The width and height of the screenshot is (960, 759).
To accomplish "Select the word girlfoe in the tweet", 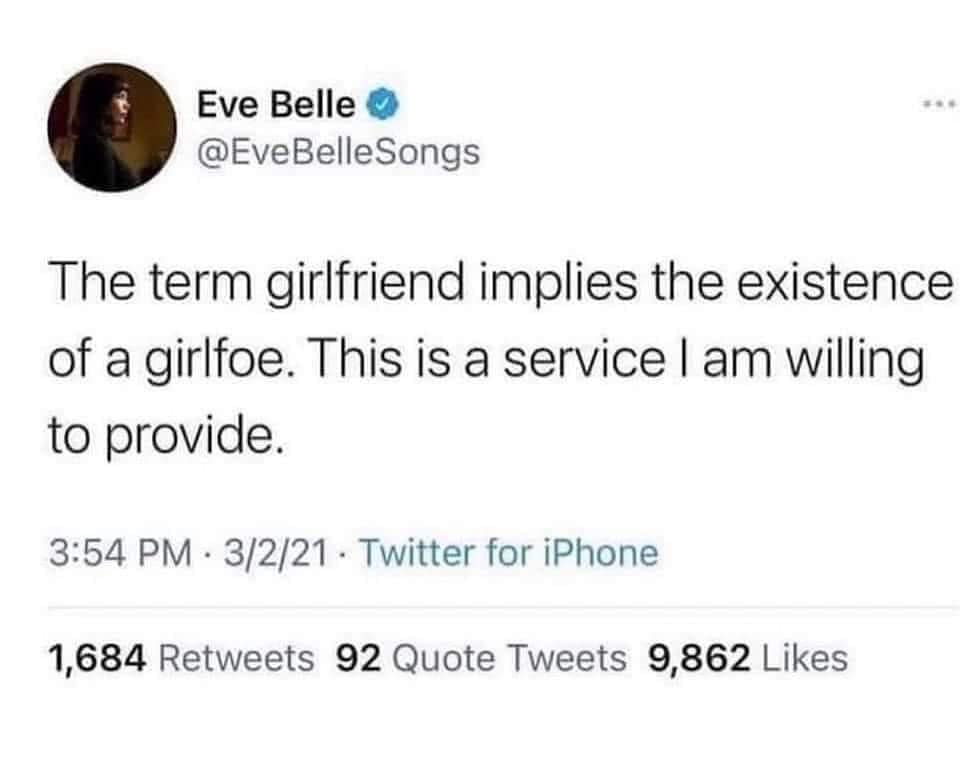I will point(216,358).
